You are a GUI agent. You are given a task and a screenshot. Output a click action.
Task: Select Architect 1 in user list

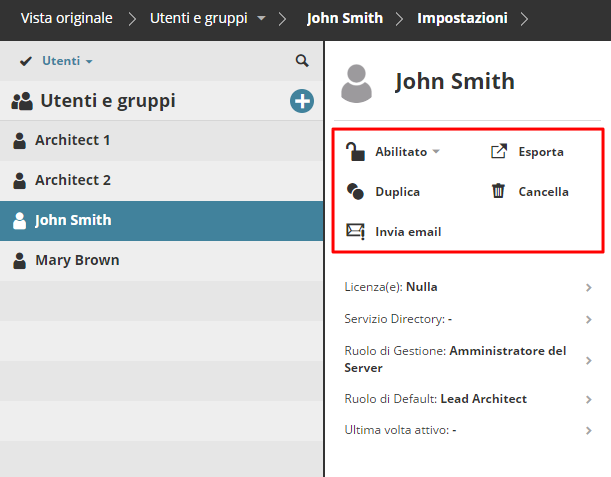coord(73,140)
